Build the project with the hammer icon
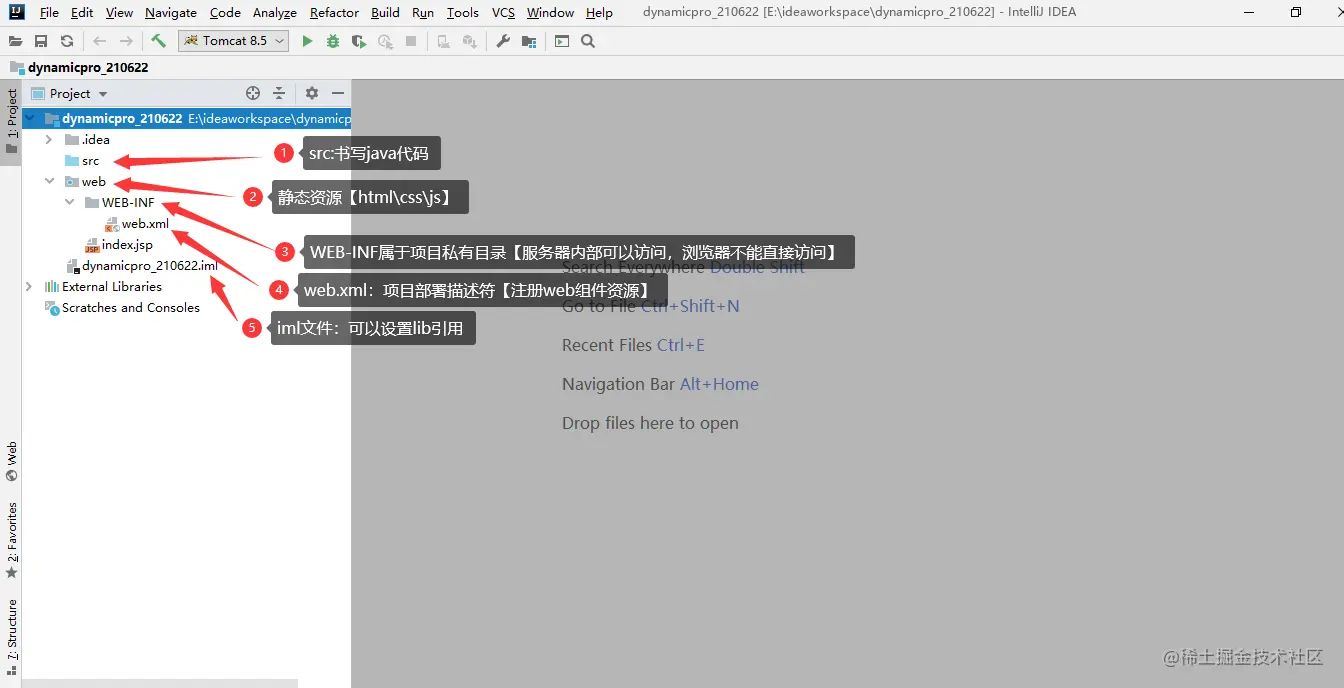1344x688 pixels. click(x=157, y=41)
